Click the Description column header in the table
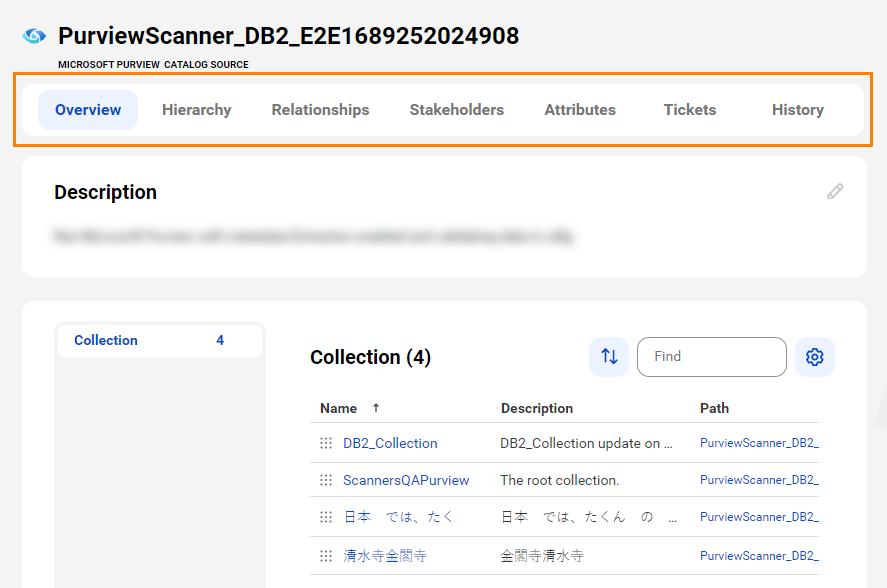Screen dimensions: 887x588 [537, 408]
